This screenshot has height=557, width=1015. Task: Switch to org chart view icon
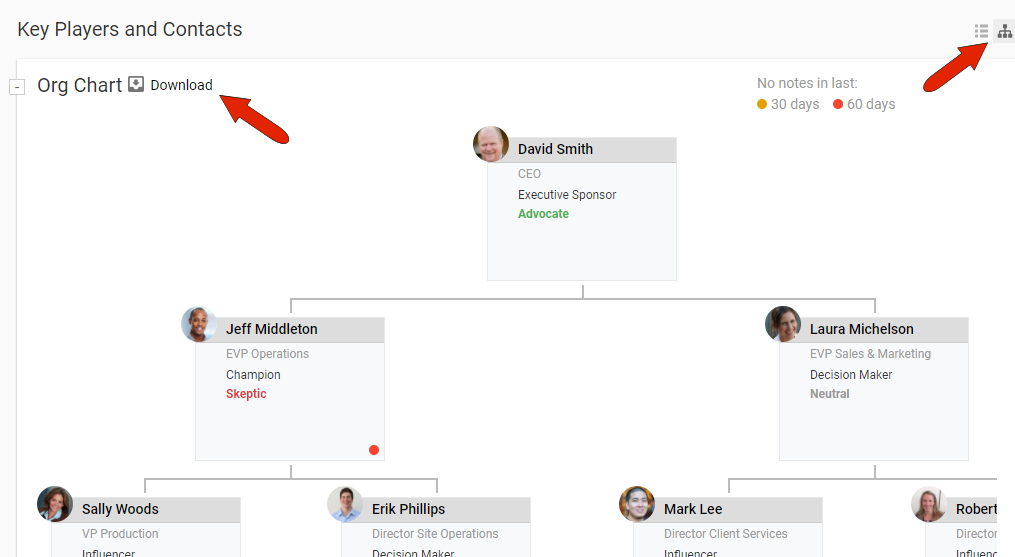[1004, 31]
